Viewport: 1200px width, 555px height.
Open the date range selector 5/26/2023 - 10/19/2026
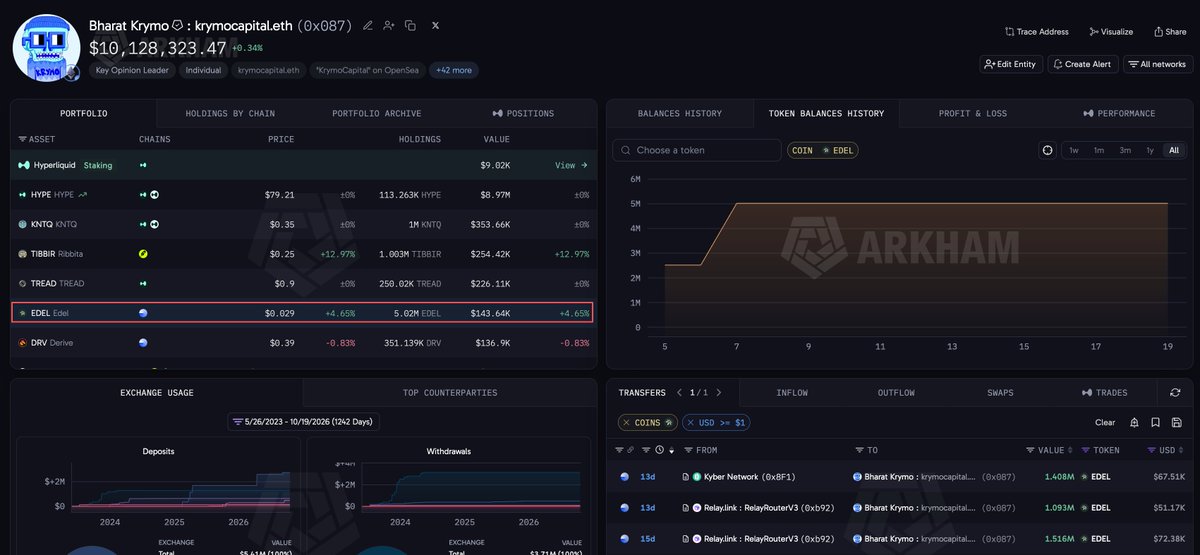tap(303, 422)
